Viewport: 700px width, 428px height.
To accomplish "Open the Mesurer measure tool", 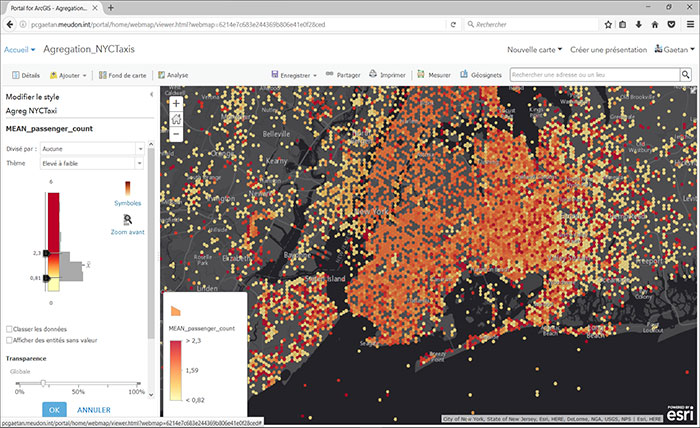I will 434,75.
